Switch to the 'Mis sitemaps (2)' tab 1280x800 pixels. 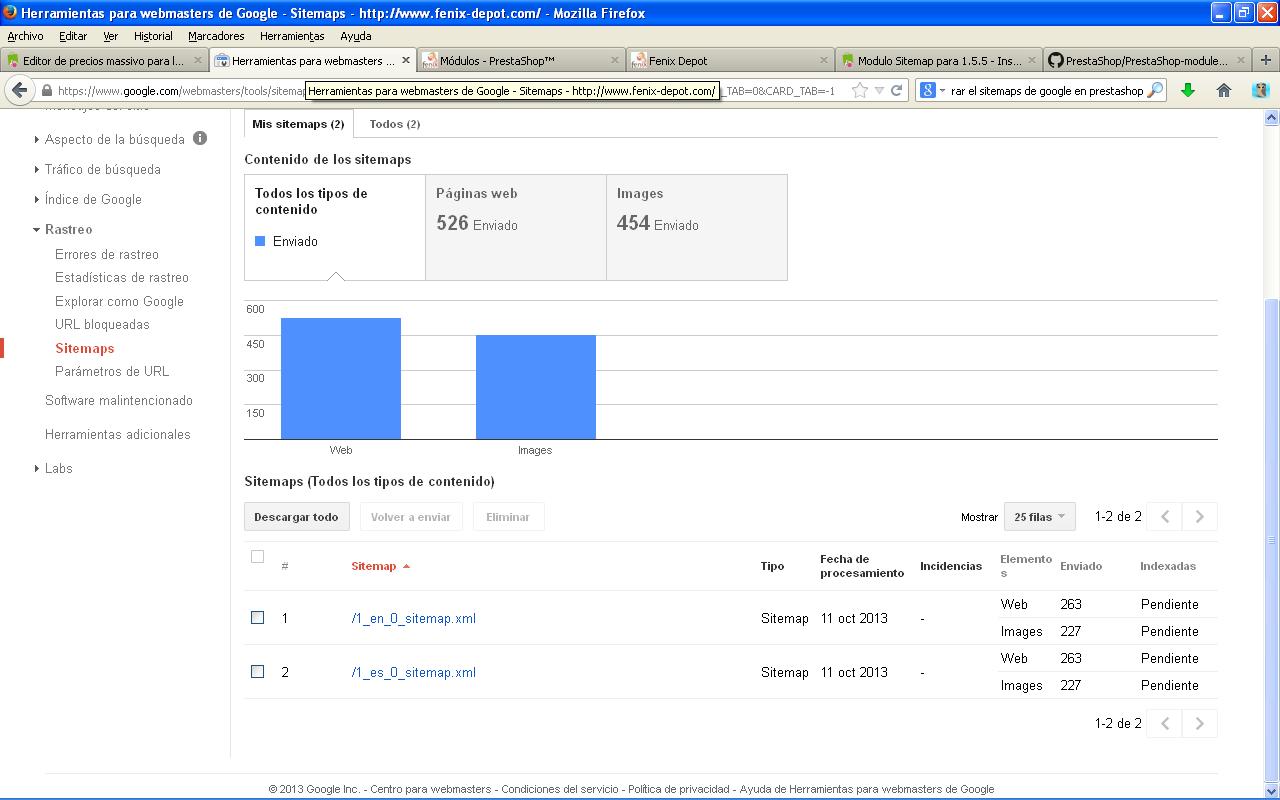click(x=298, y=124)
